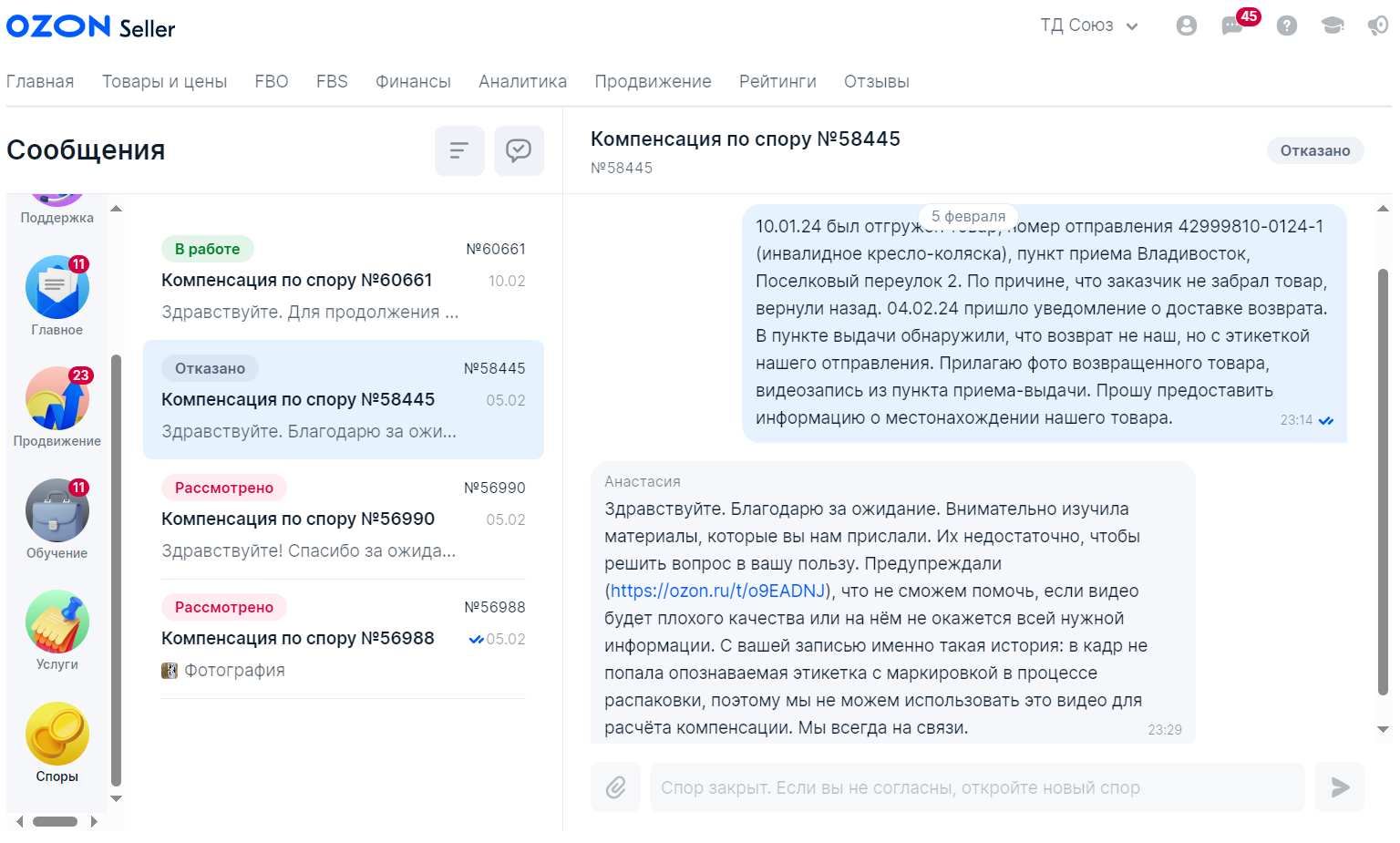This screenshot has width=1400, height=843.
Task: Open notifications icon showing 45 messages
Action: 1232,26
